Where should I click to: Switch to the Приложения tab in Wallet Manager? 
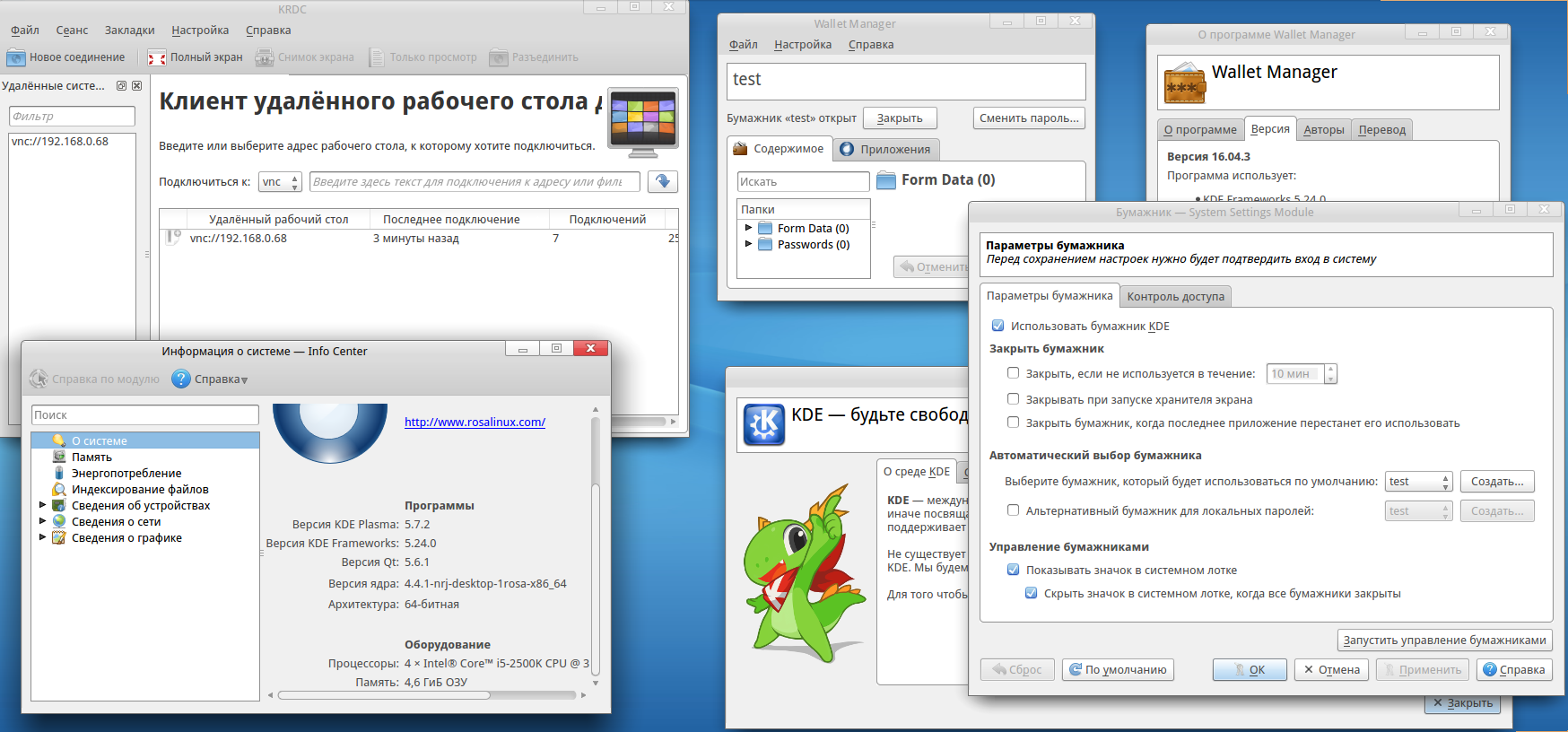point(885,149)
